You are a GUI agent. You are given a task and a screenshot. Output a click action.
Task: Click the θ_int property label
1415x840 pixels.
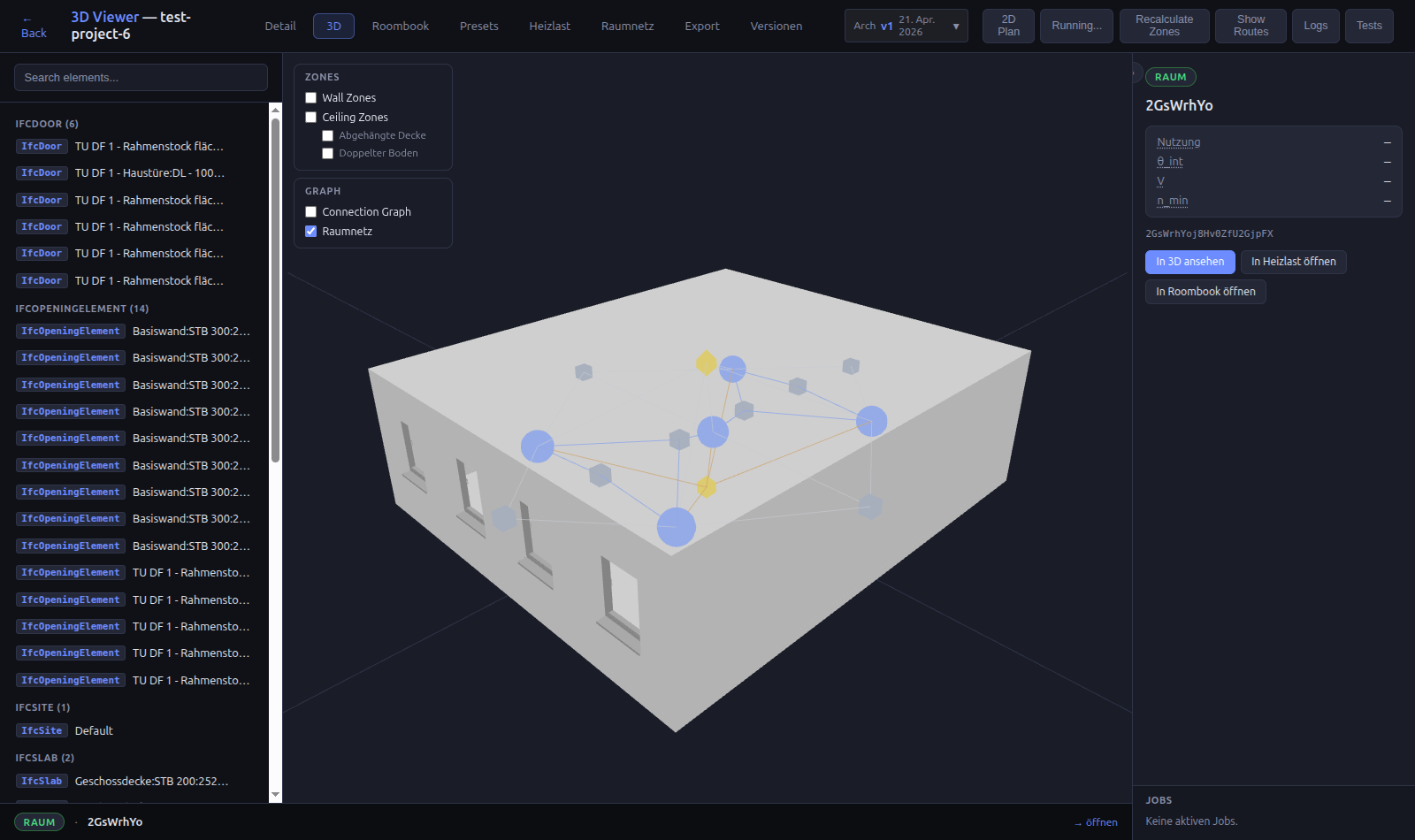(1169, 162)
